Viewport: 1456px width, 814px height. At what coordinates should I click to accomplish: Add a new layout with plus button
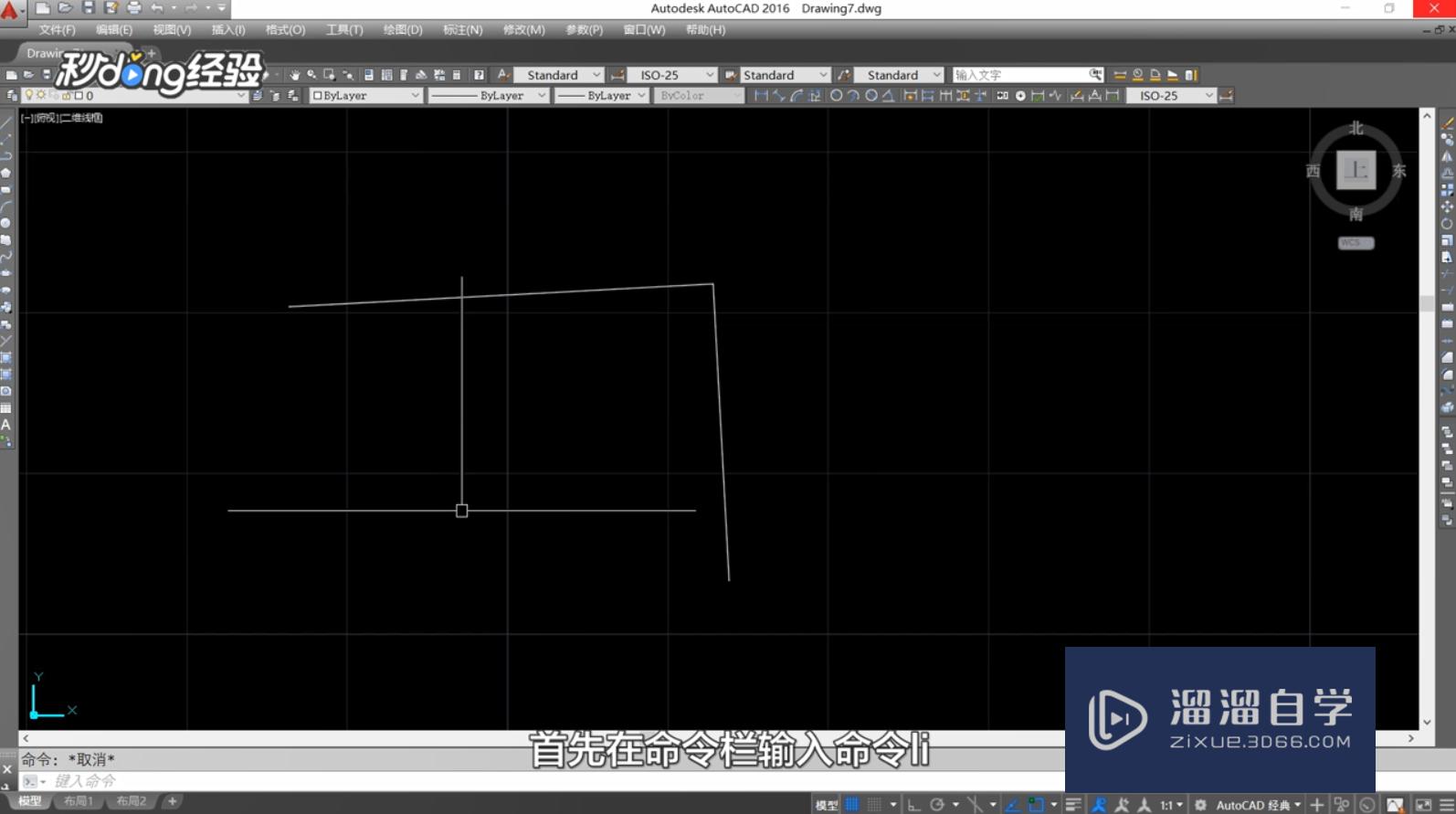[x=172, y=801]
